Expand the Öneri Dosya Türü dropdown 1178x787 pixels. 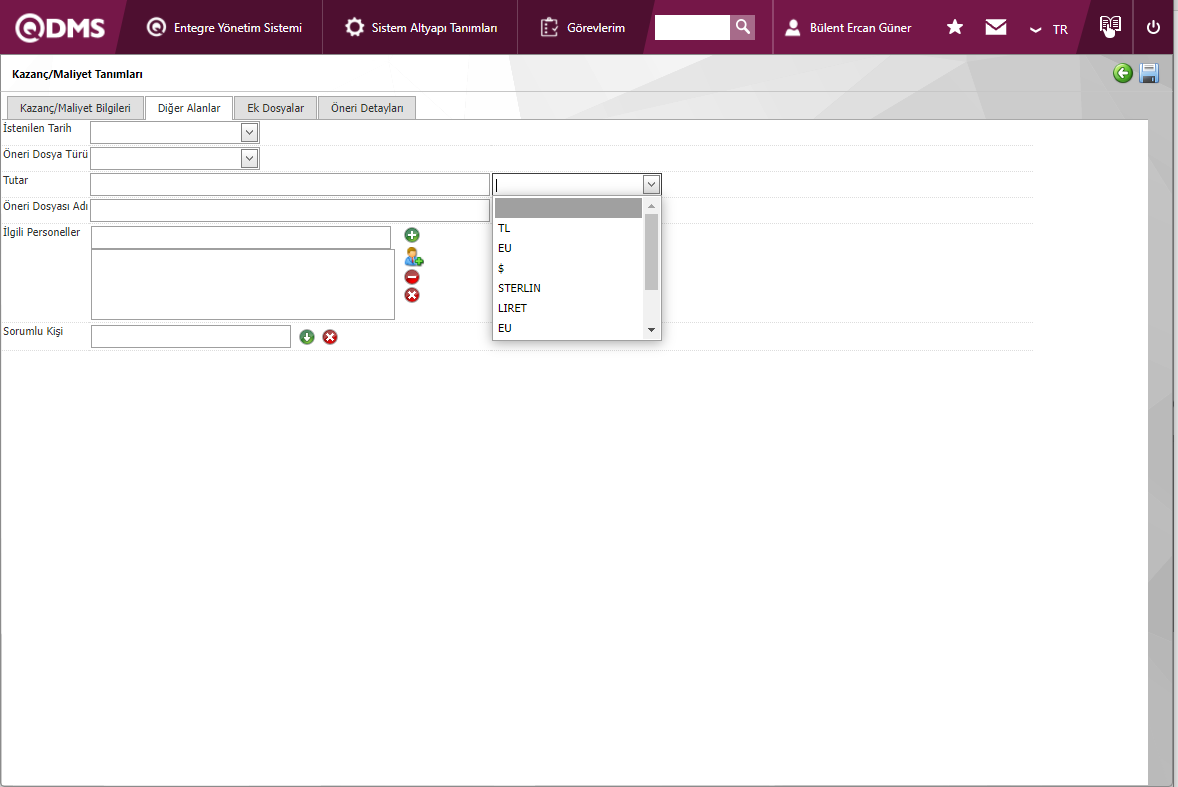point(249,158)
